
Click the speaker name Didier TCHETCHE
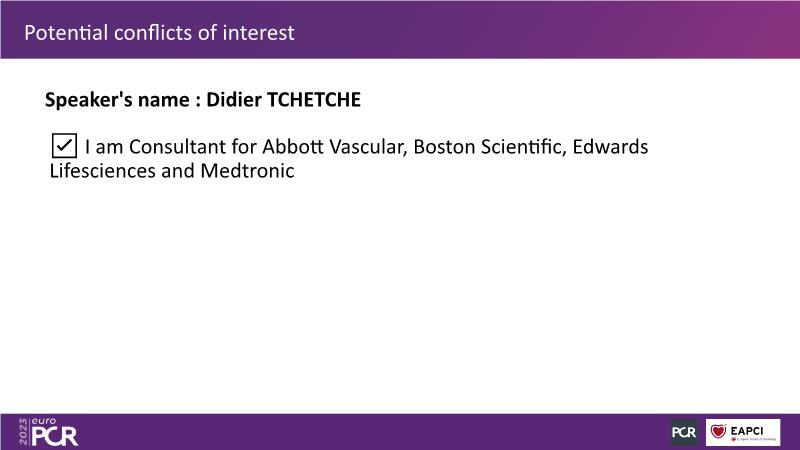click(283, 99)
